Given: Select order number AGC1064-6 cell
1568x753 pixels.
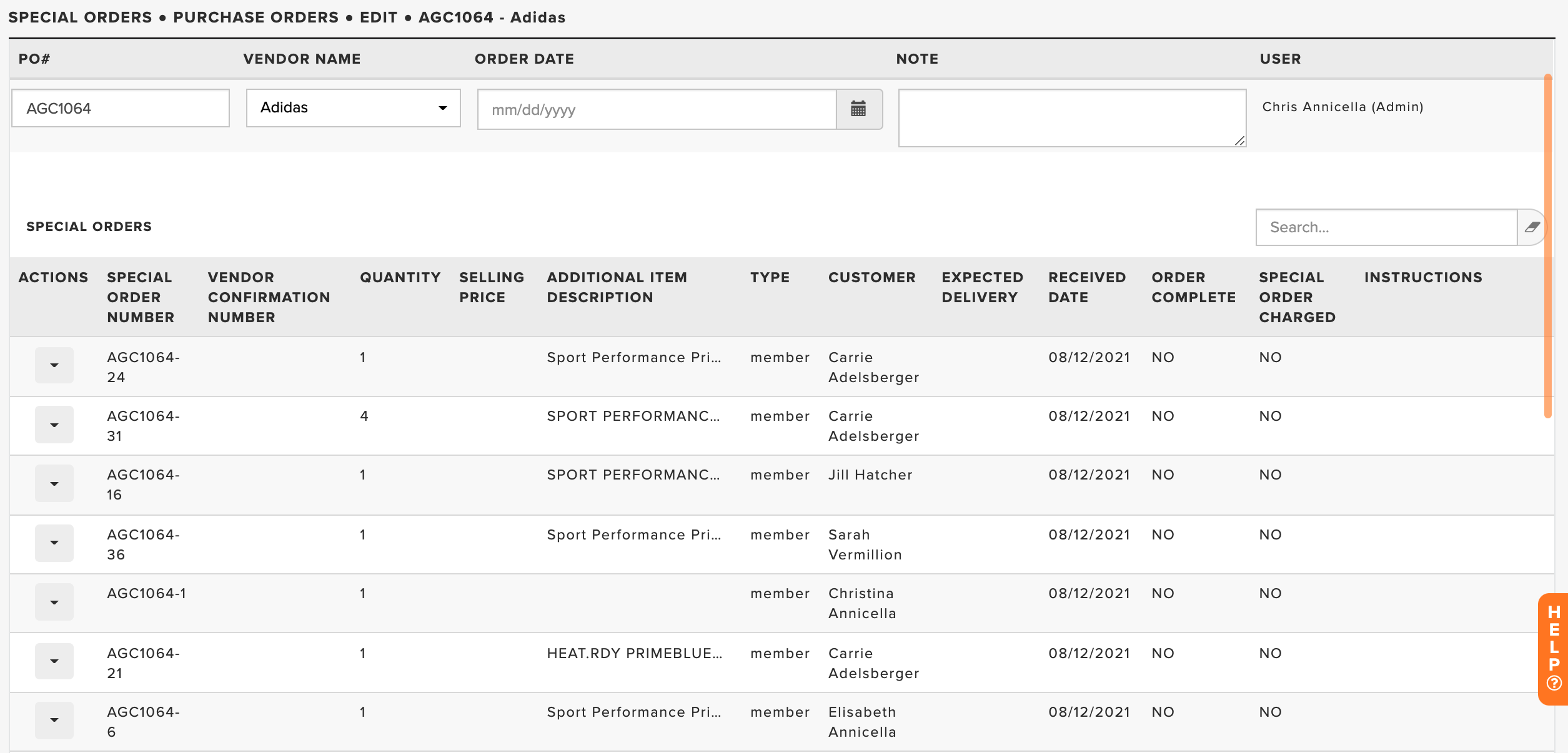Looking at the screenshot, I should (x=143, y=722).
